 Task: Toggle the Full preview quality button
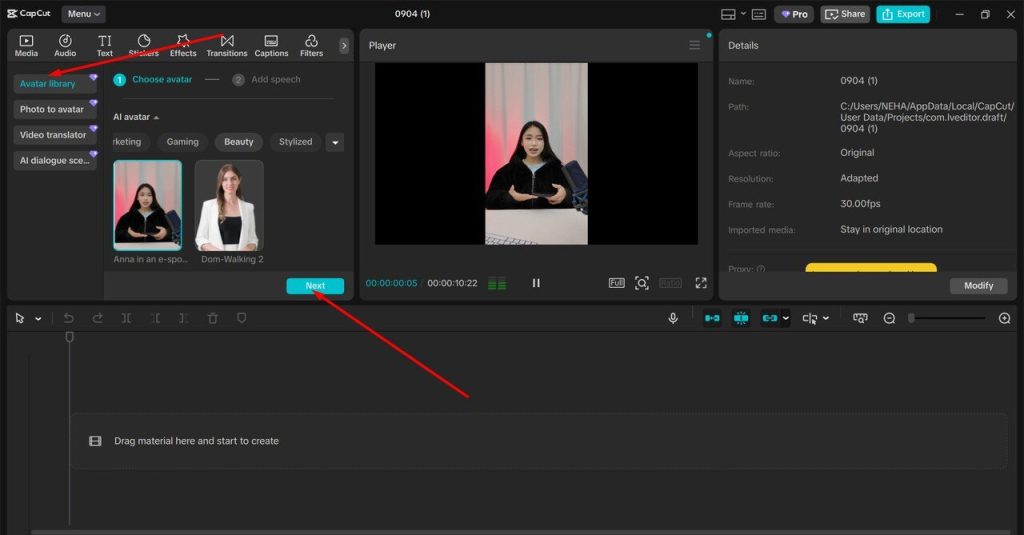[x=616, y=283]
